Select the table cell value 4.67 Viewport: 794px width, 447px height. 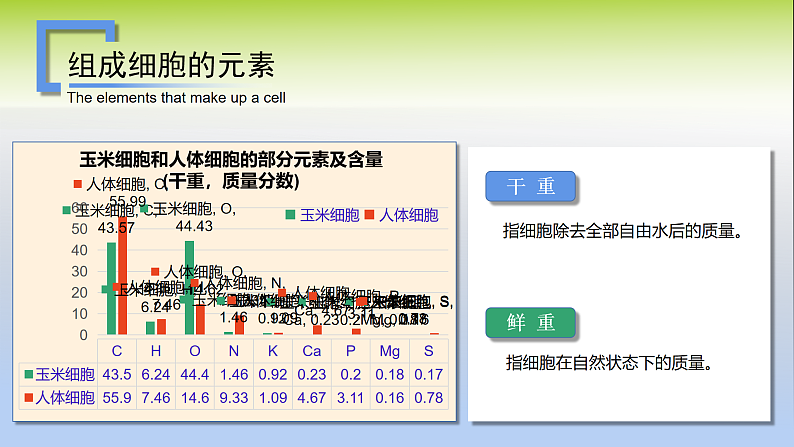click(x=312, y=398)
